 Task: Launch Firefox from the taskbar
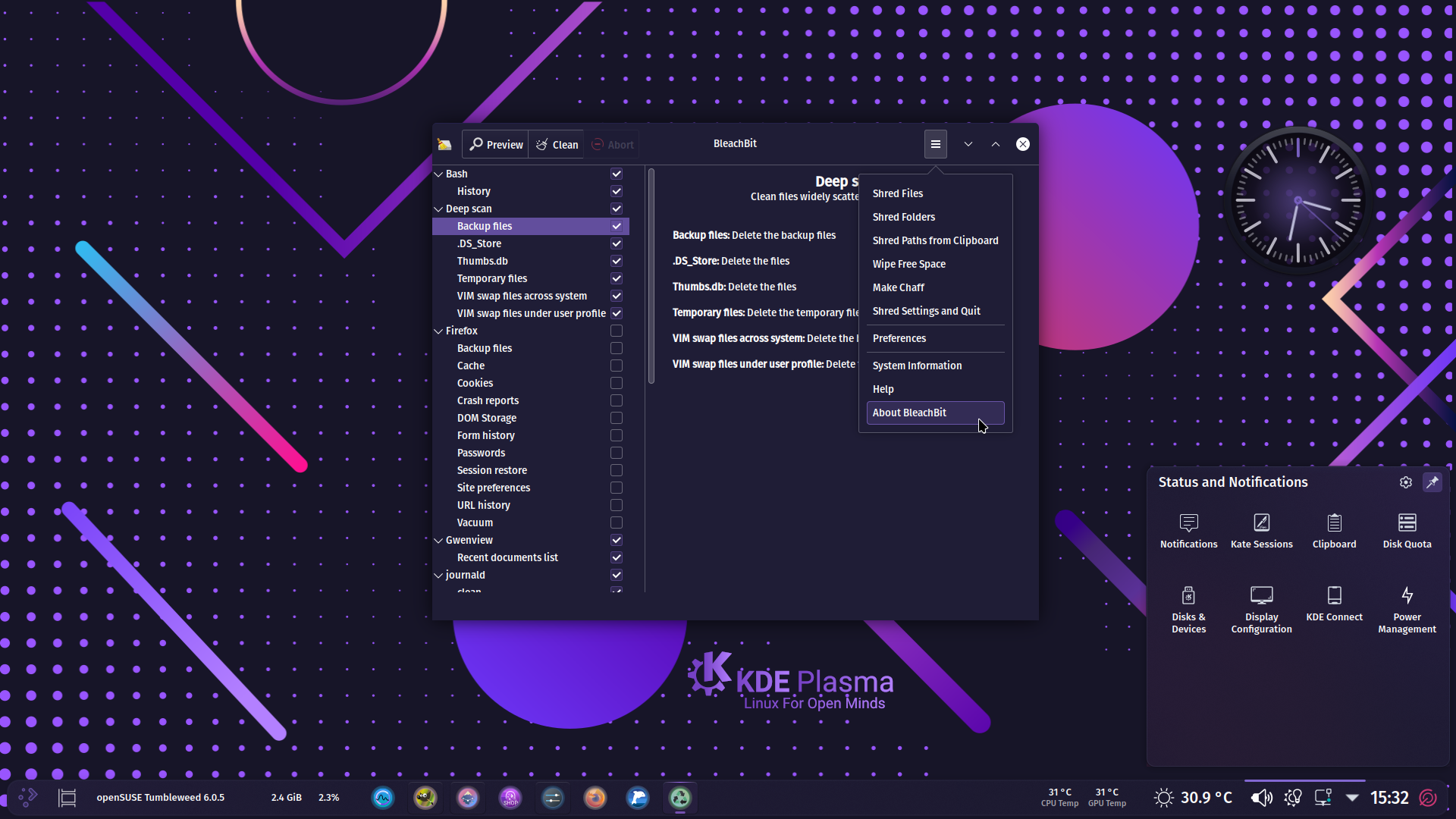click(595, 798)
